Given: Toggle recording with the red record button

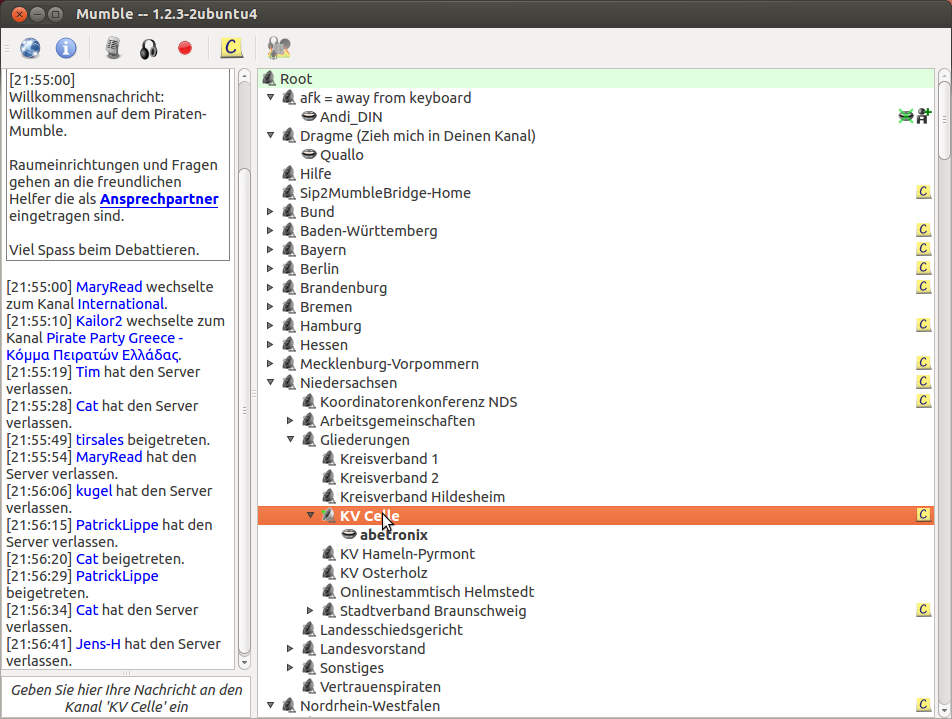Looking at the screenshot, I should [185, 47].
